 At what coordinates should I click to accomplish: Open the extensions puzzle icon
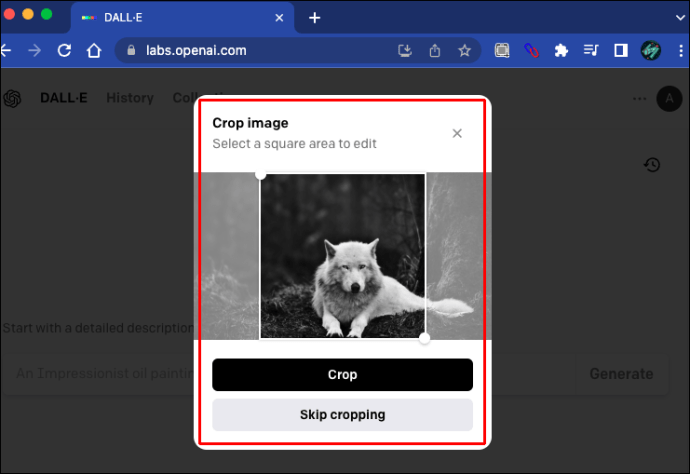(x=561, y=51)
